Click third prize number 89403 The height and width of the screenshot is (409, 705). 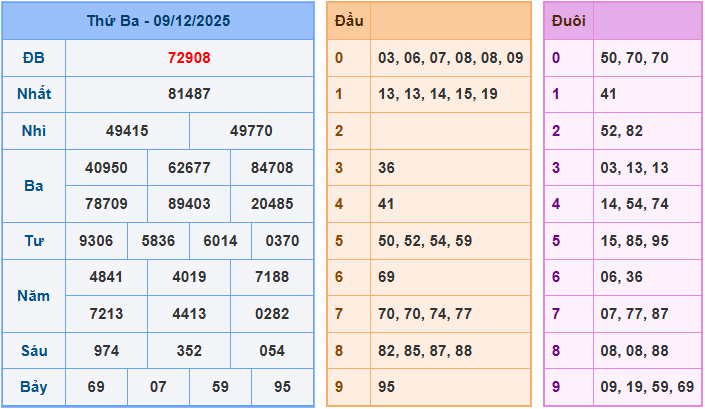[189, 204]
